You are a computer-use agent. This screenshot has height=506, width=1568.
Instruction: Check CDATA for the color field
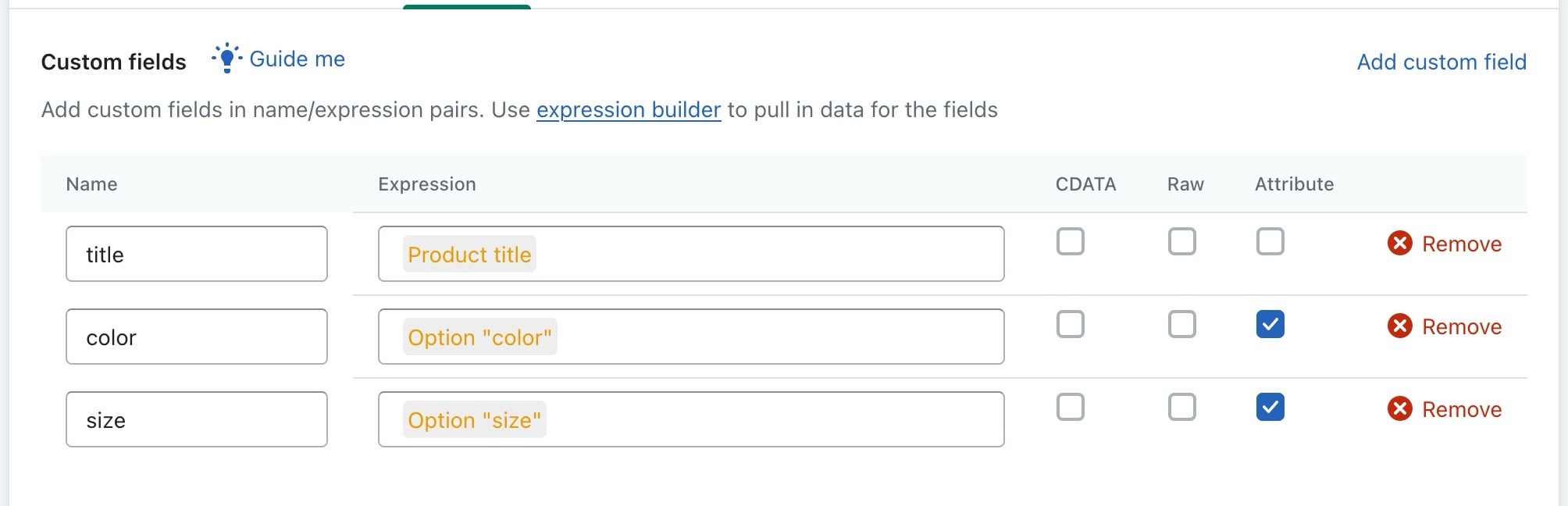(x=1070, y=324)
